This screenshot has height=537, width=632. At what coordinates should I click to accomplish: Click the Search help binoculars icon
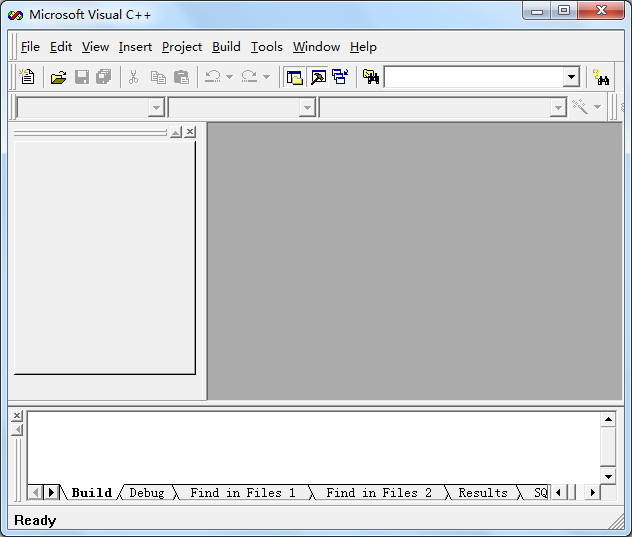[x=601, y=77]
